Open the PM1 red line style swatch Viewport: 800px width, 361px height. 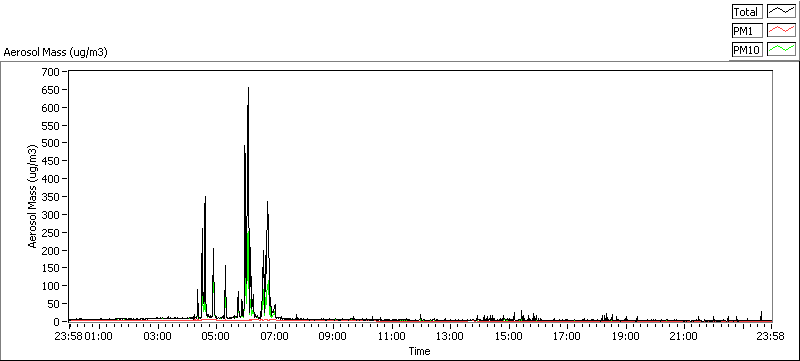tap(782, 31)
